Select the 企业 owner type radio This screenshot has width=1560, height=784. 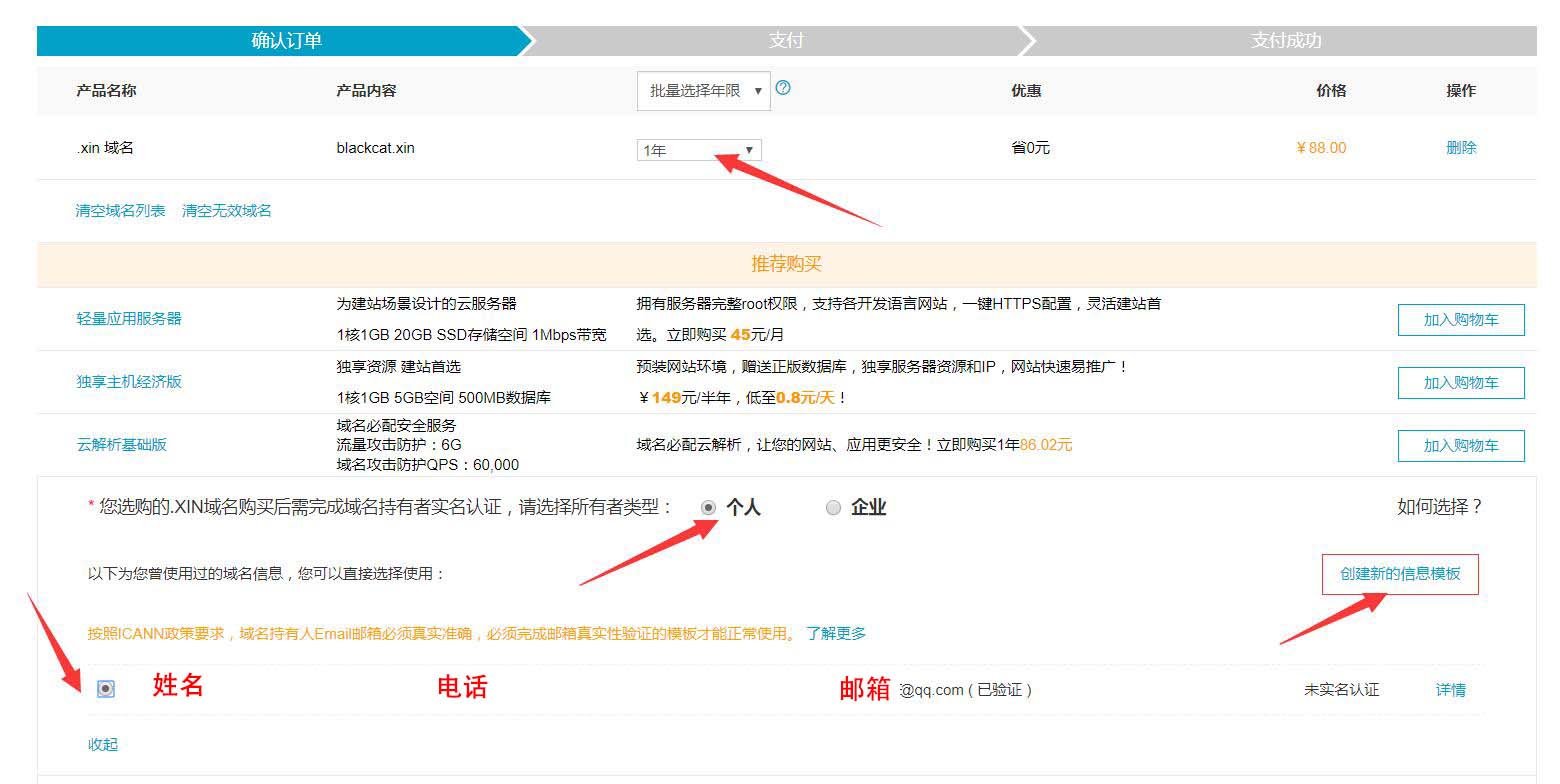click(x=833, y=508)
